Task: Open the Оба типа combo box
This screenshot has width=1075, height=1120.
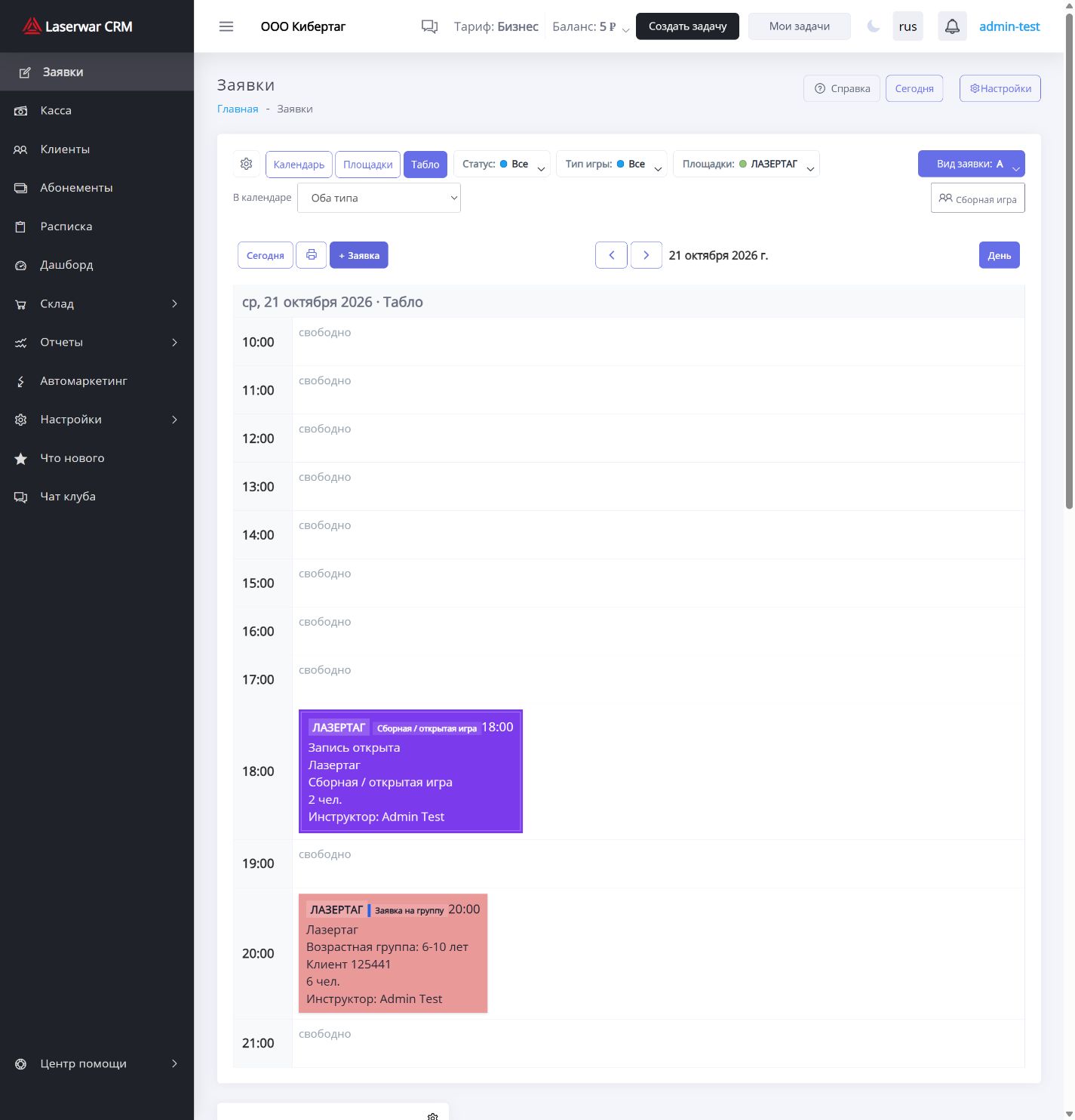Action: tap(379, 198)
